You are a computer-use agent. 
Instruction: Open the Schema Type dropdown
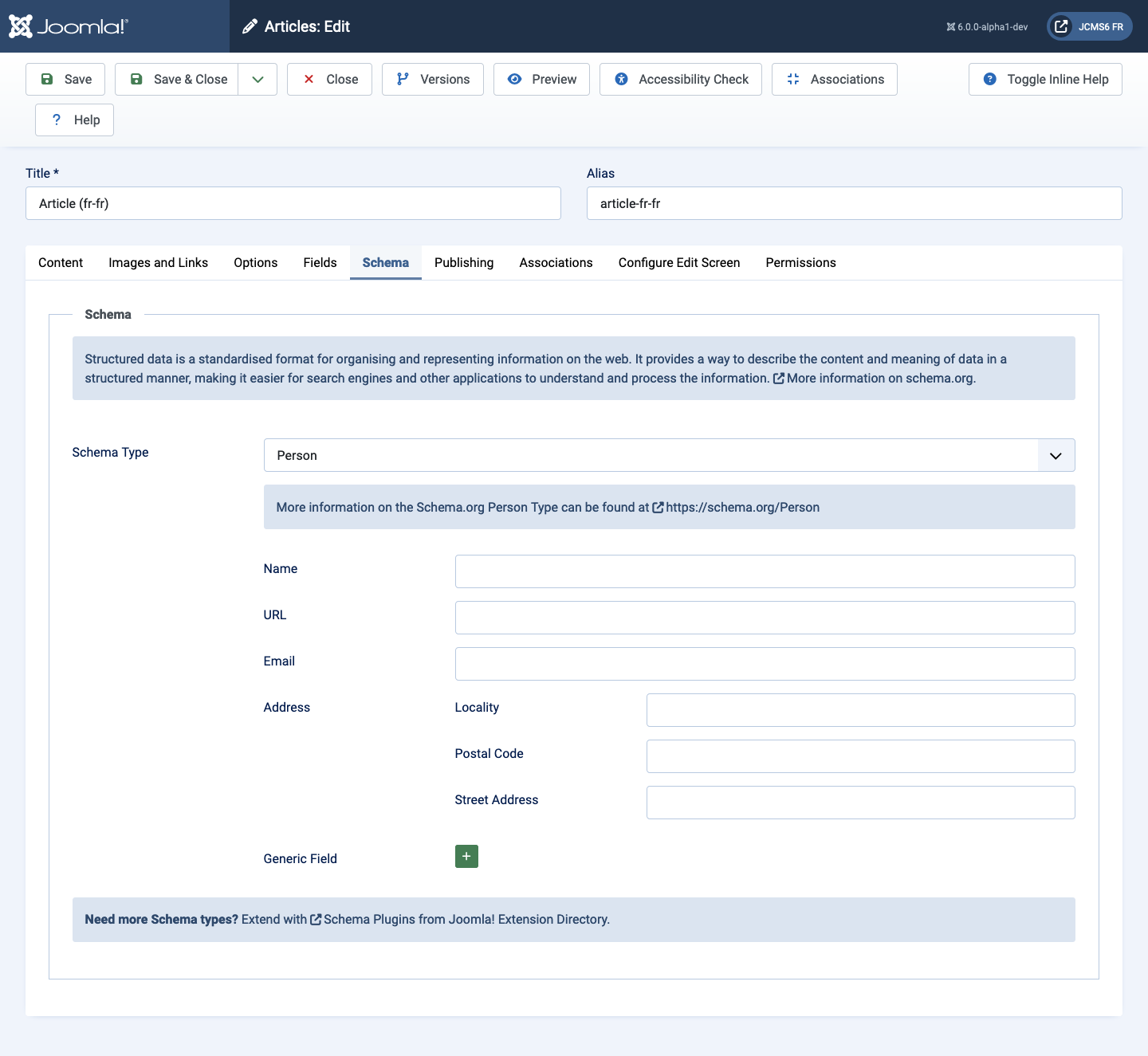(669, 455)
